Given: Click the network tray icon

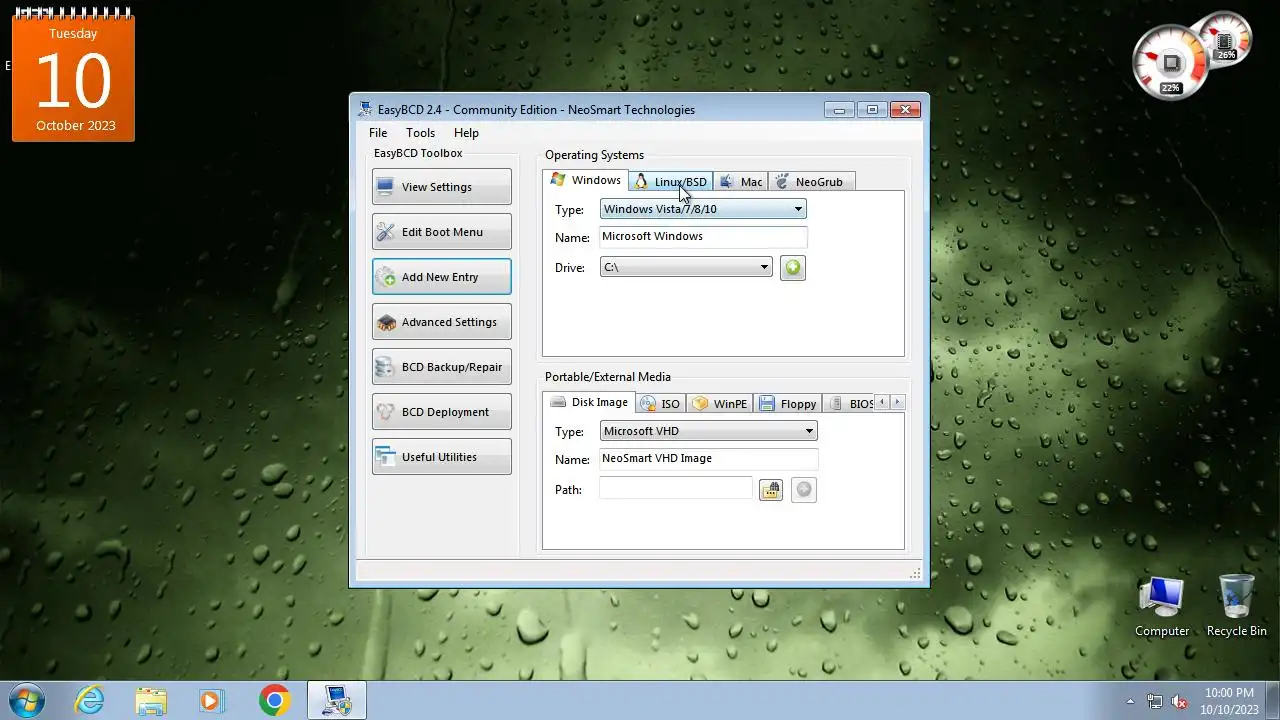Looking at the screenshot, I should click(x=1155, y=701).
